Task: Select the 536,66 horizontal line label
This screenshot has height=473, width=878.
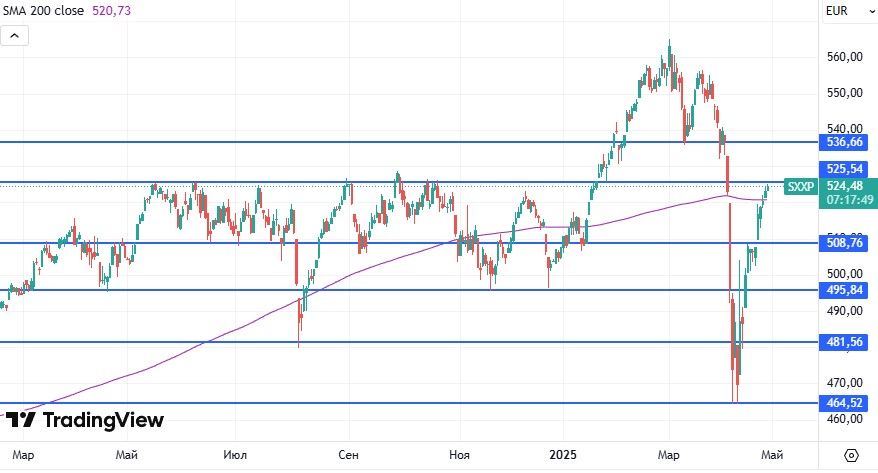Action: pos(844,143)
